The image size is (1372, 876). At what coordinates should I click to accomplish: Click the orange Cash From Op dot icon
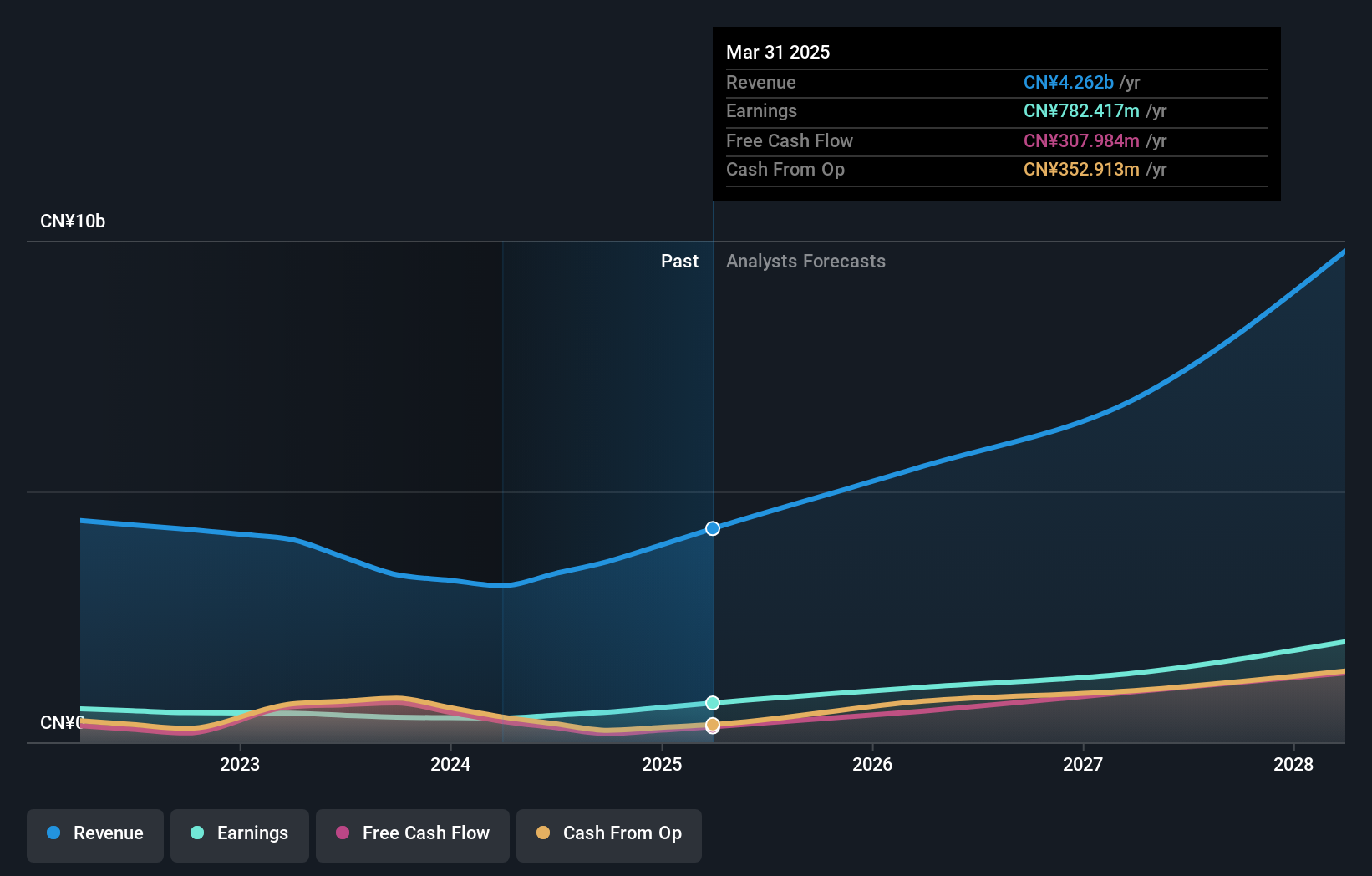[x=544, y=834]
